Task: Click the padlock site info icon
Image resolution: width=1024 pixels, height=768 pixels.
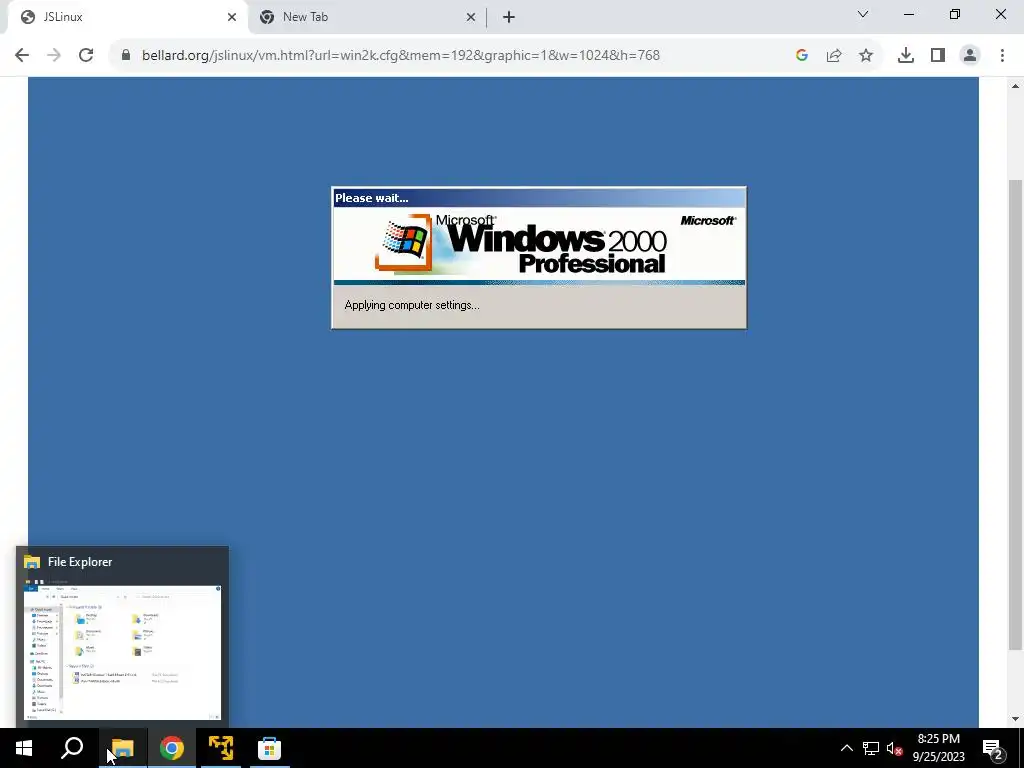Action: coord(126,56)
